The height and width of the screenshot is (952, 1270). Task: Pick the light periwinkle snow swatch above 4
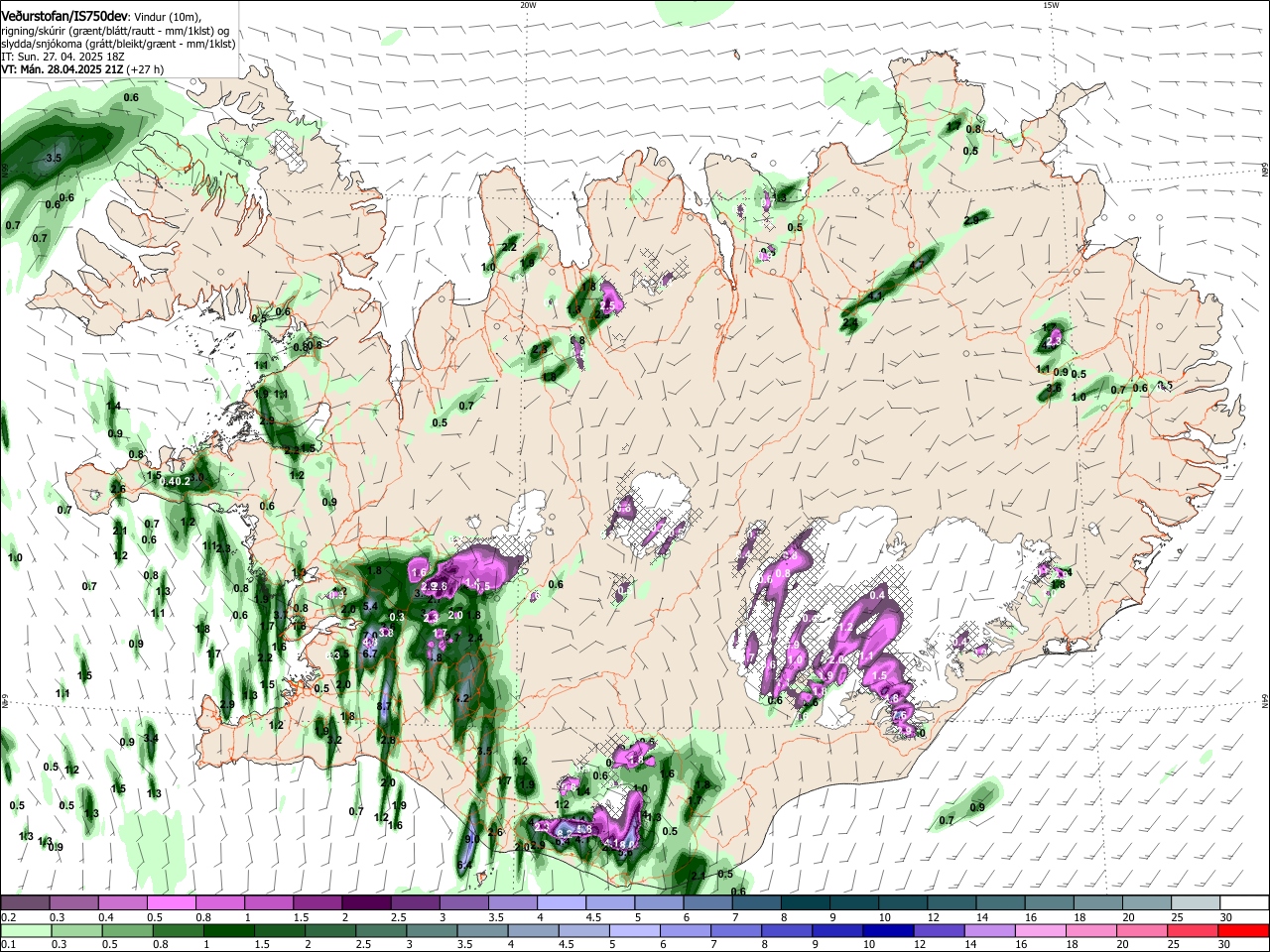click(x=561, y=903)
